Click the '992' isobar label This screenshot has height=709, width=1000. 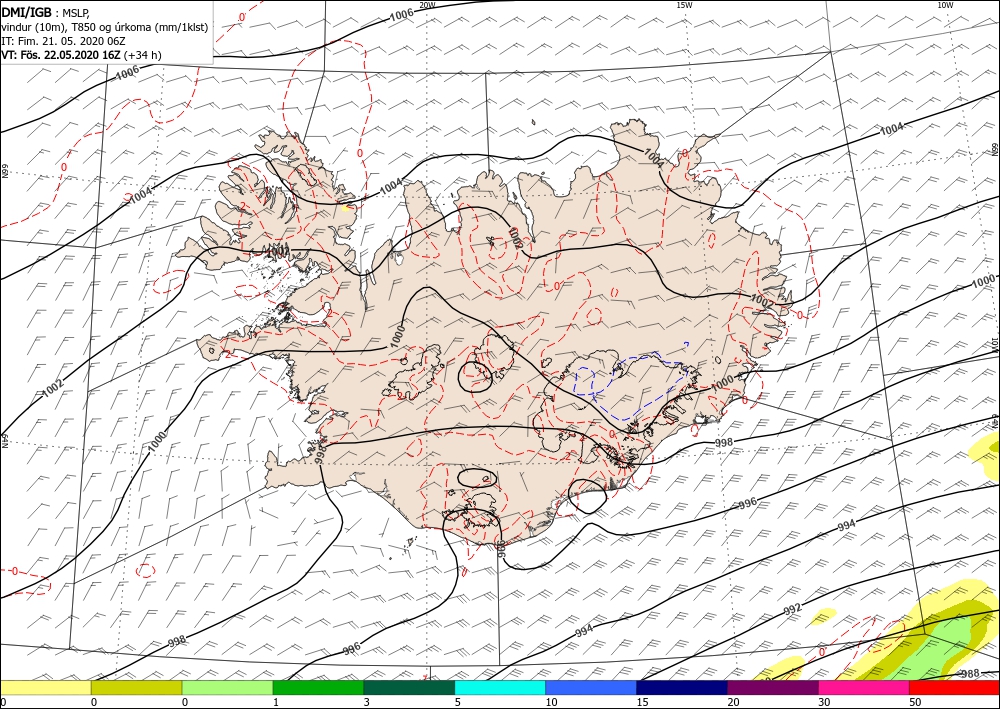click(x=792, y=609)
